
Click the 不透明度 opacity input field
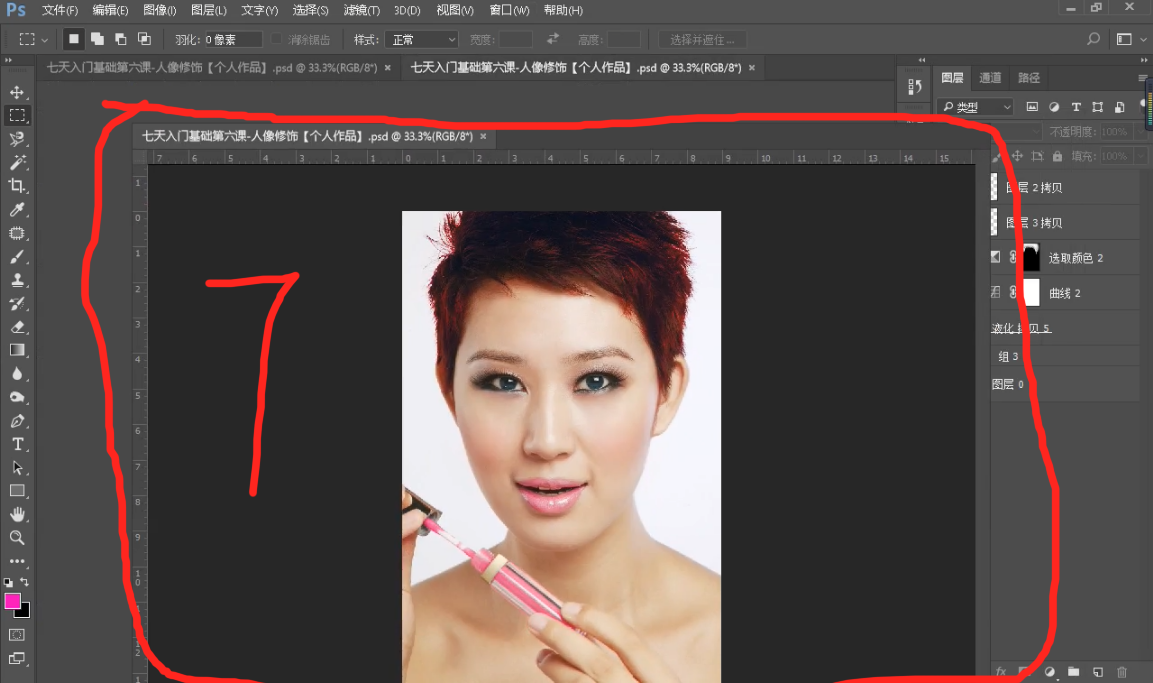click(1113, 131)
